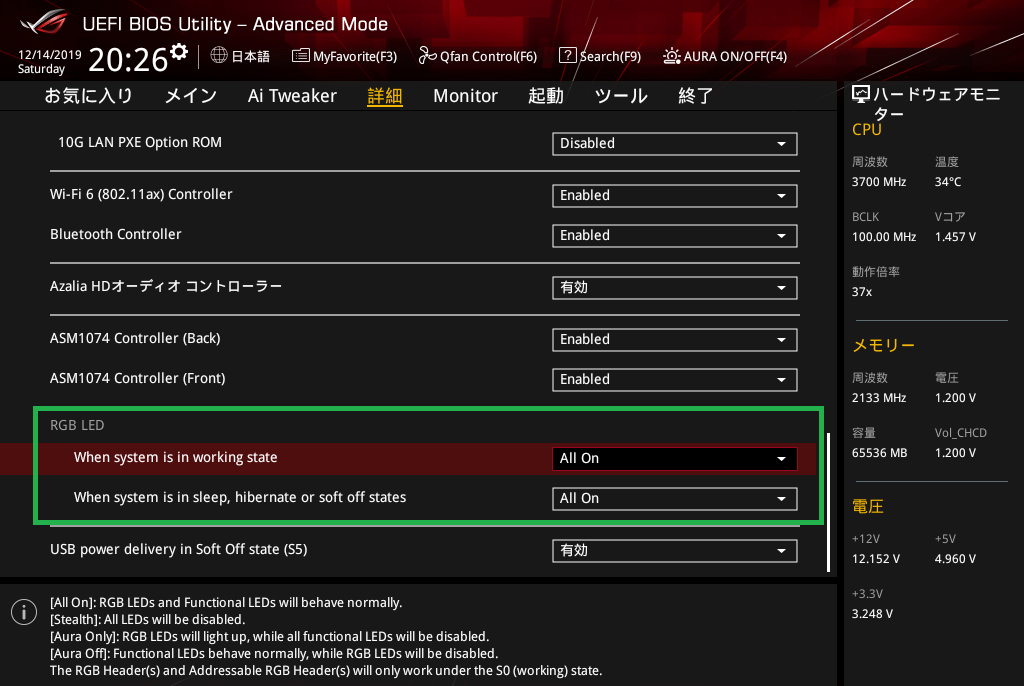1024x686 pixels.
Task: Open Search(F9)
Action: (x=600, y=56)
